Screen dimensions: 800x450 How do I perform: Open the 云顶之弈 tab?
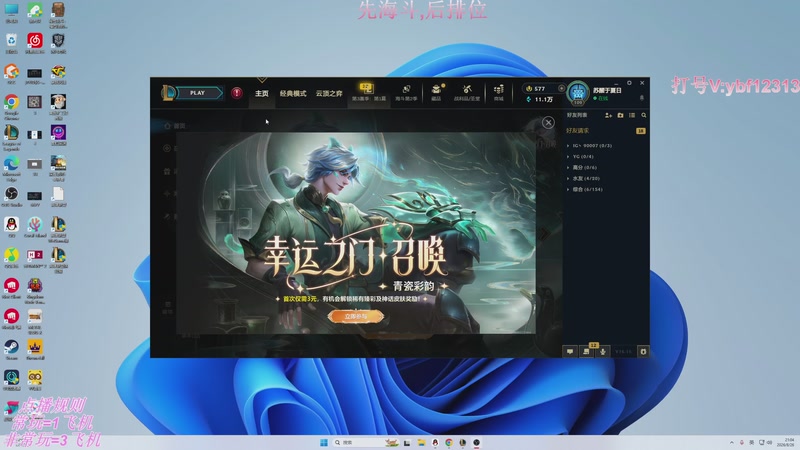click(329, 93)
